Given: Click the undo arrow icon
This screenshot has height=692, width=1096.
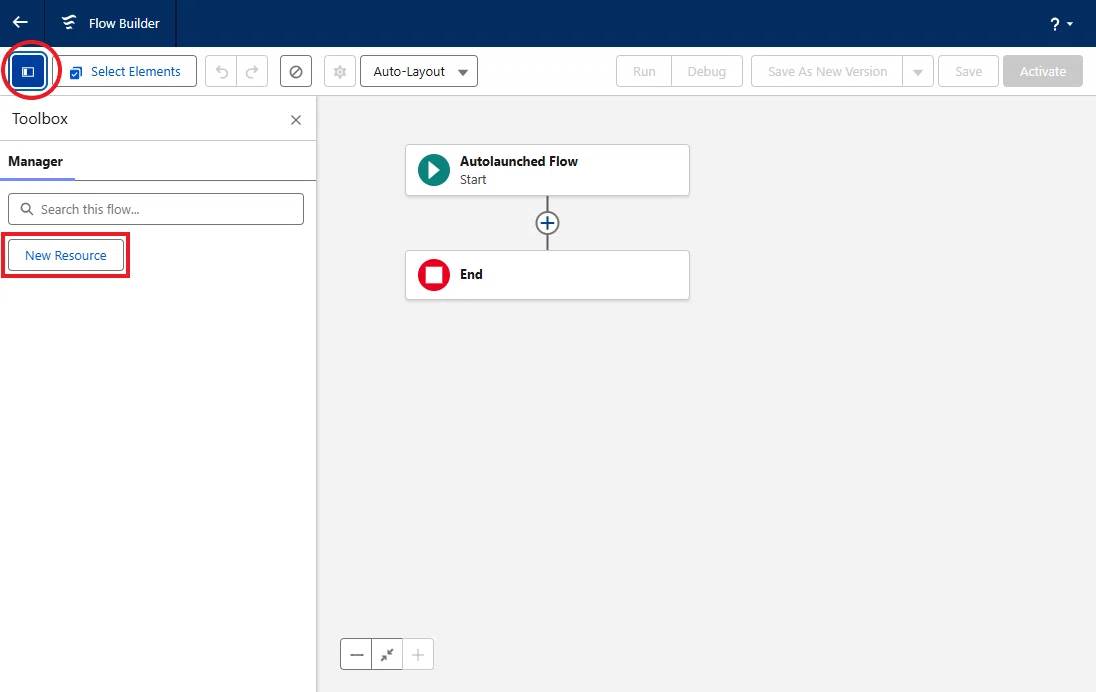Looking at the screenshot, I should click(222, 71).
